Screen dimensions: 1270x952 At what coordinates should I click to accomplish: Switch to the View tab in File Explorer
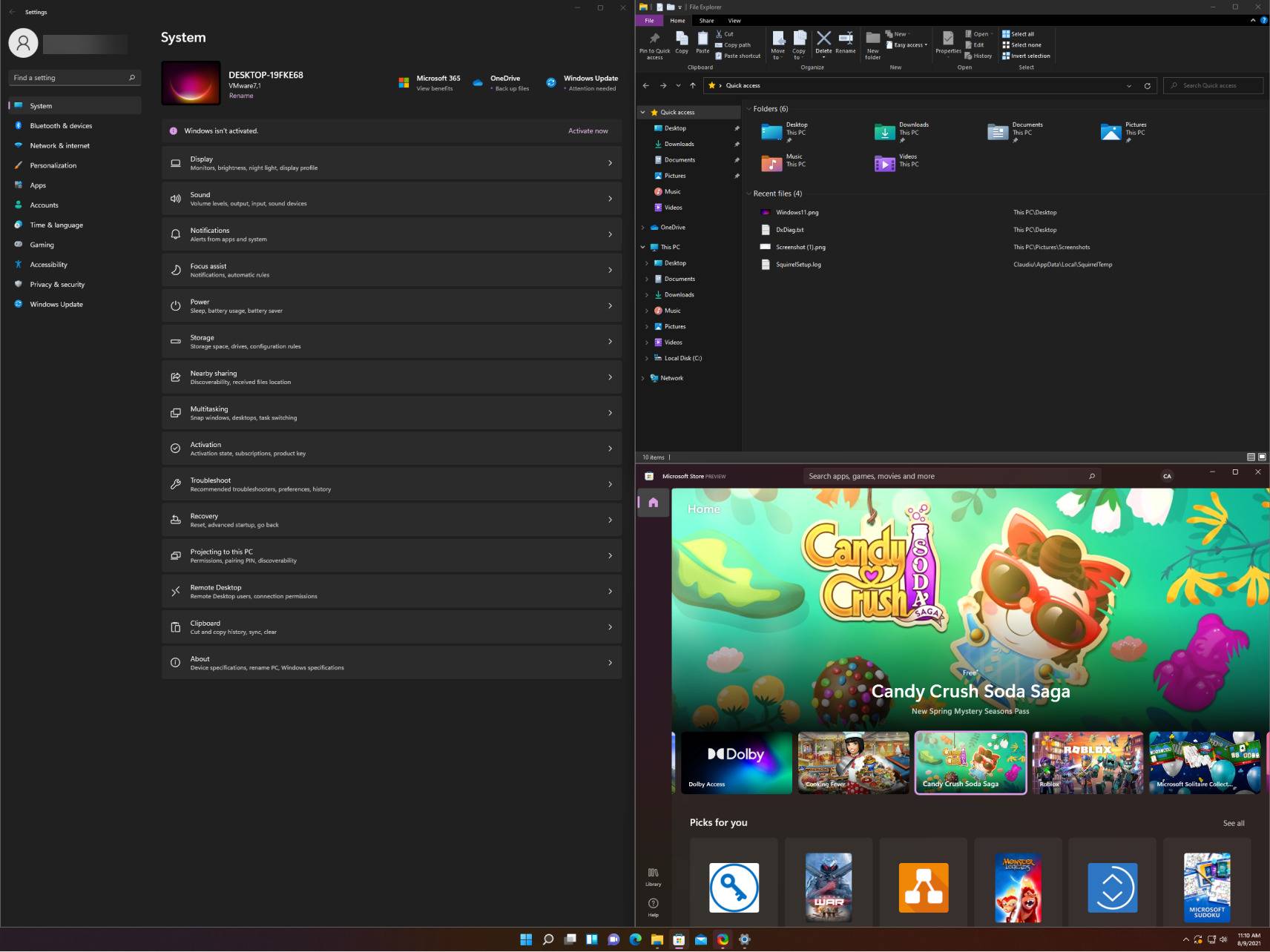[734, 21]
